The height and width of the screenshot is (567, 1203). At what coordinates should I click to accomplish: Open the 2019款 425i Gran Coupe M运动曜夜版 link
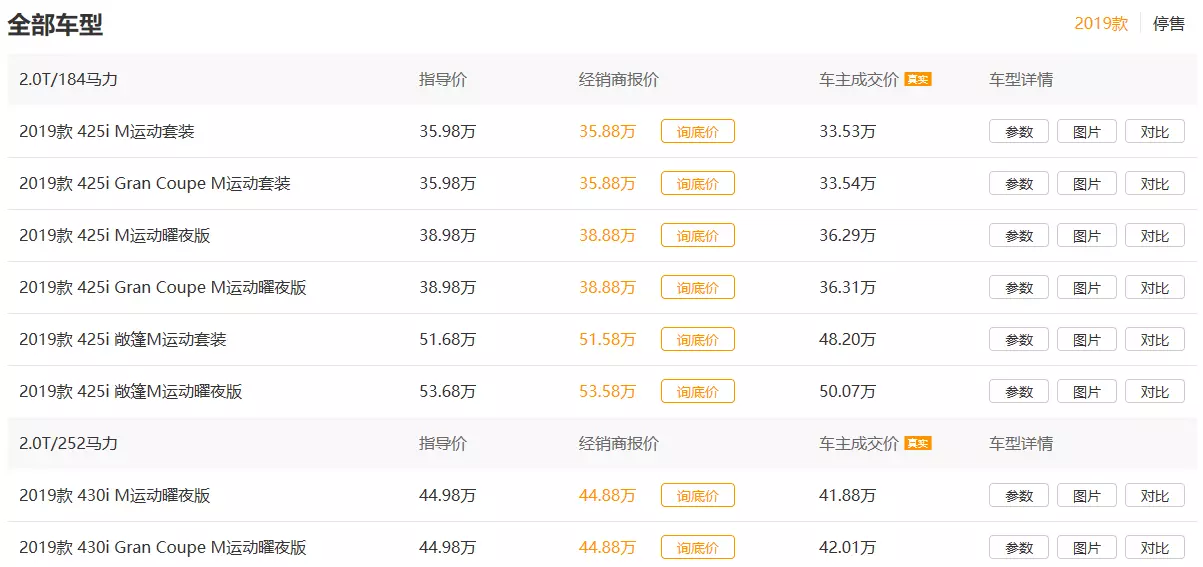163,288
